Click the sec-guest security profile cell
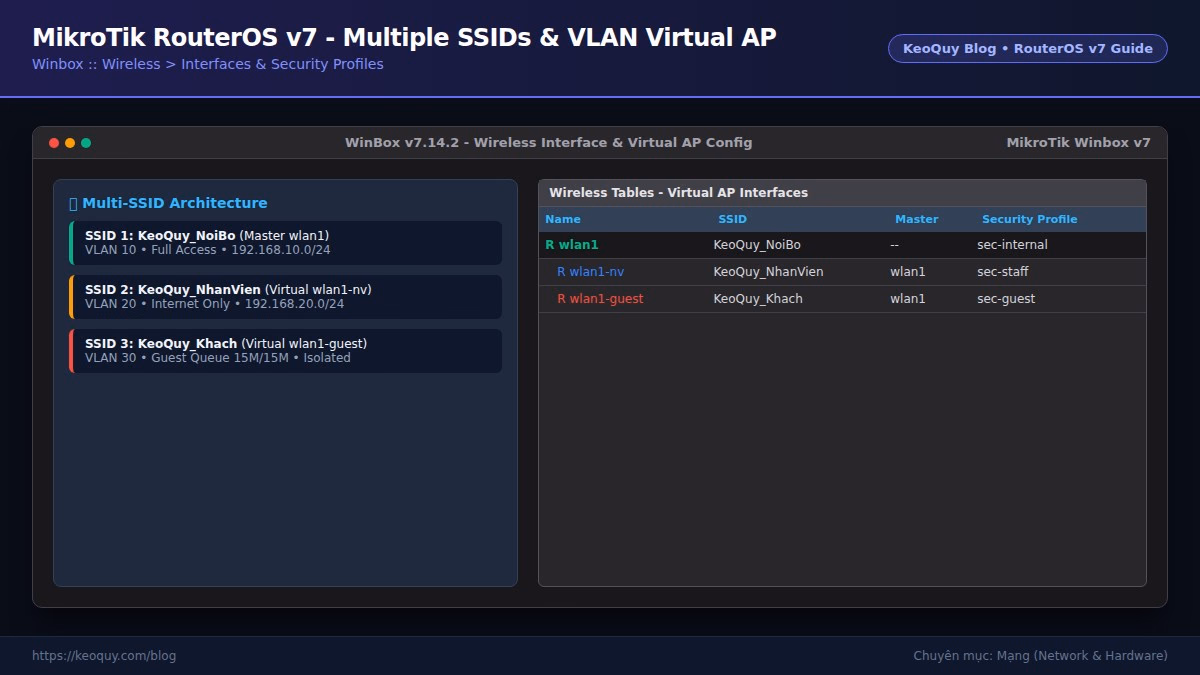The height and width of the screenshot is (675, 1200). (x=1006, y=299)
